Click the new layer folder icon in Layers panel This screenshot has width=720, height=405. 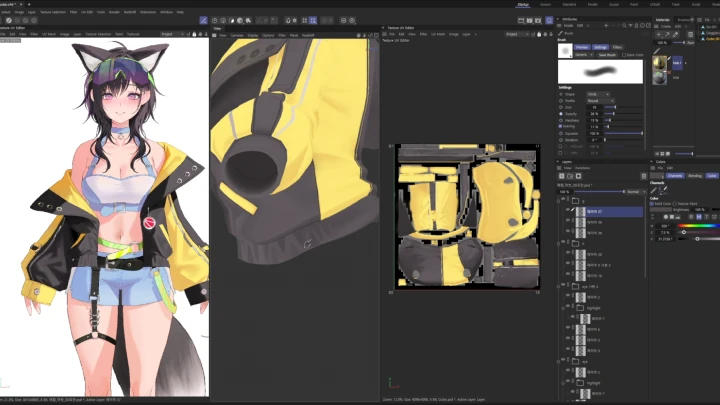point(570,176)
